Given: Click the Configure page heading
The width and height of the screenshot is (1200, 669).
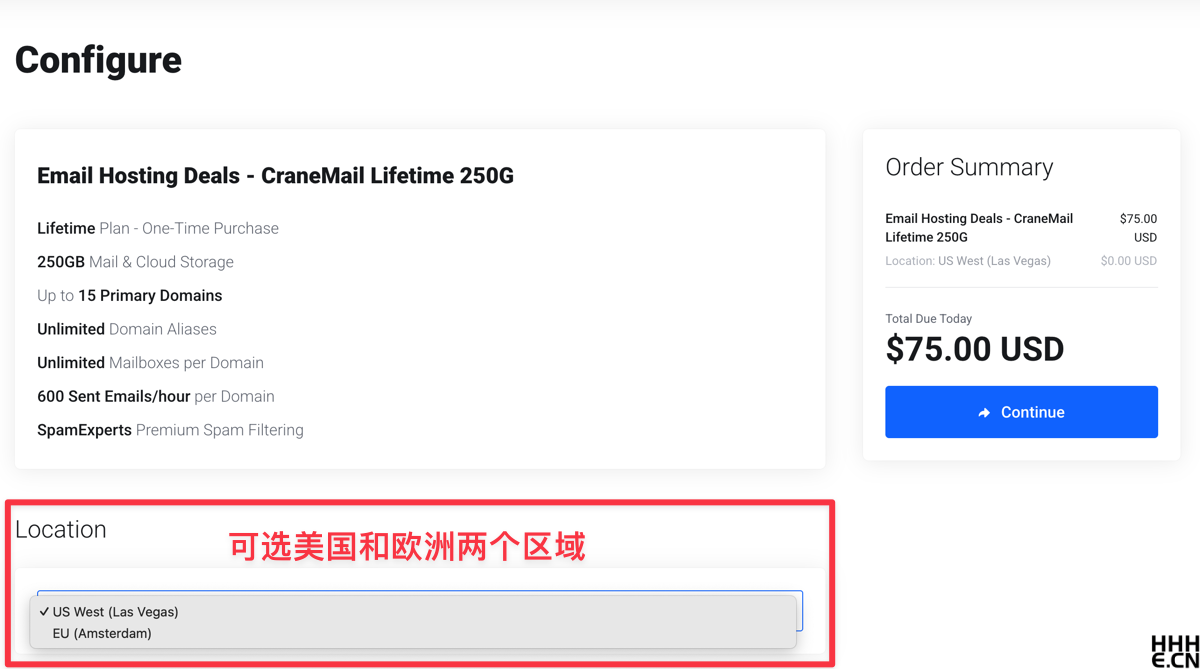Looking at the screenshot, I should 98,60.
